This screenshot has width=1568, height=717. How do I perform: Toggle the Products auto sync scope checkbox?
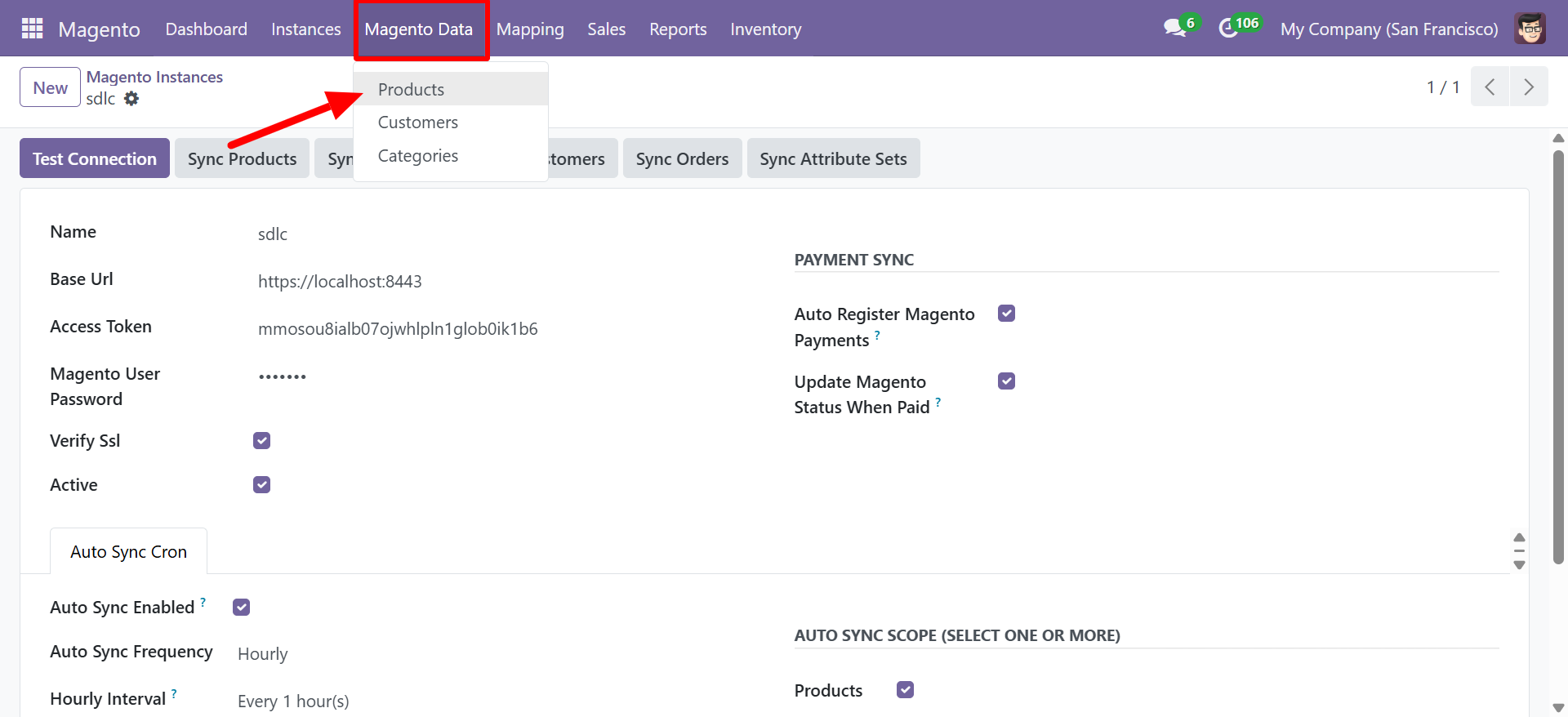(x=905, y=690)
